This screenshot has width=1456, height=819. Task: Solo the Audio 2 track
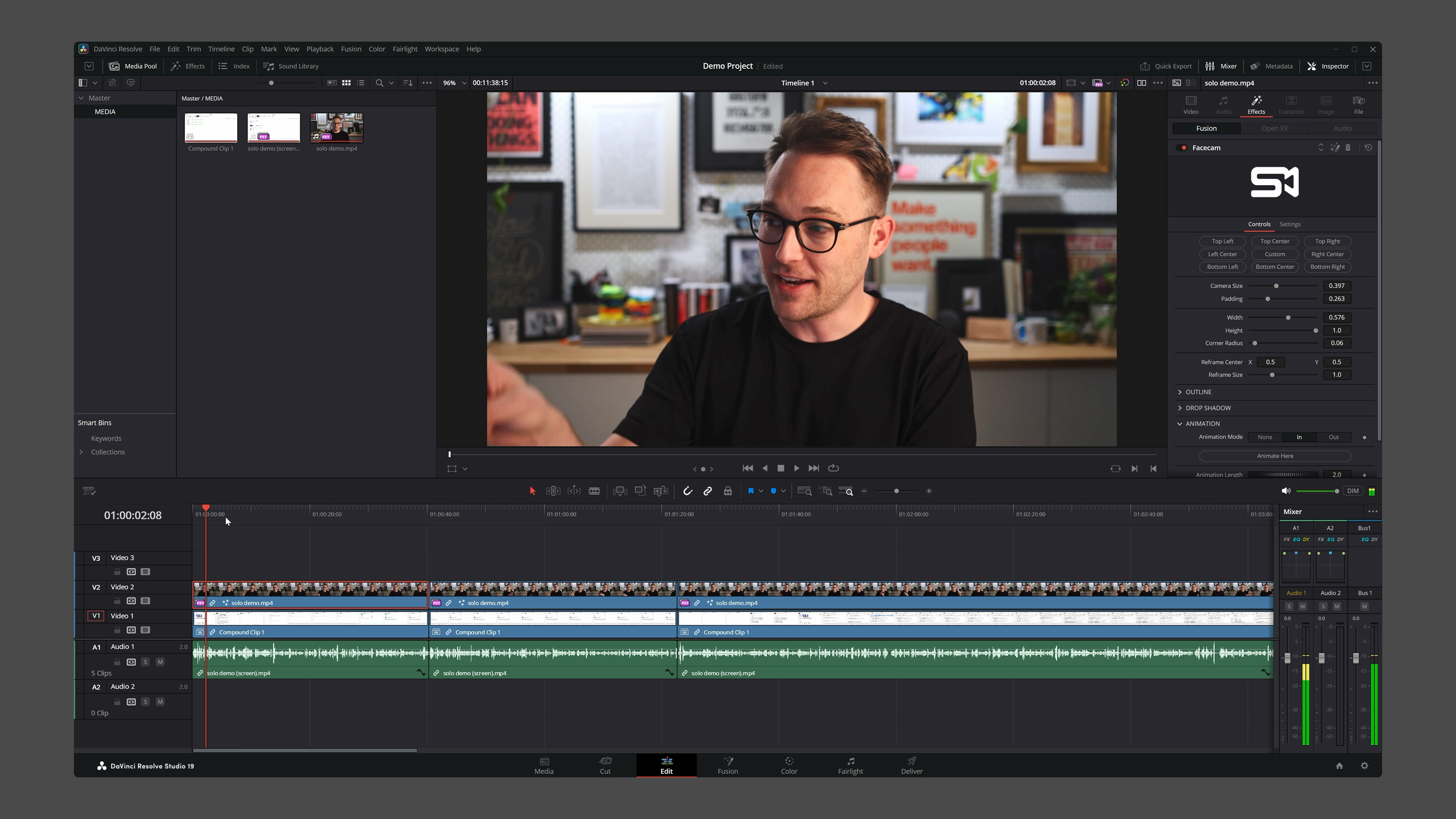(x=146, y=701)
